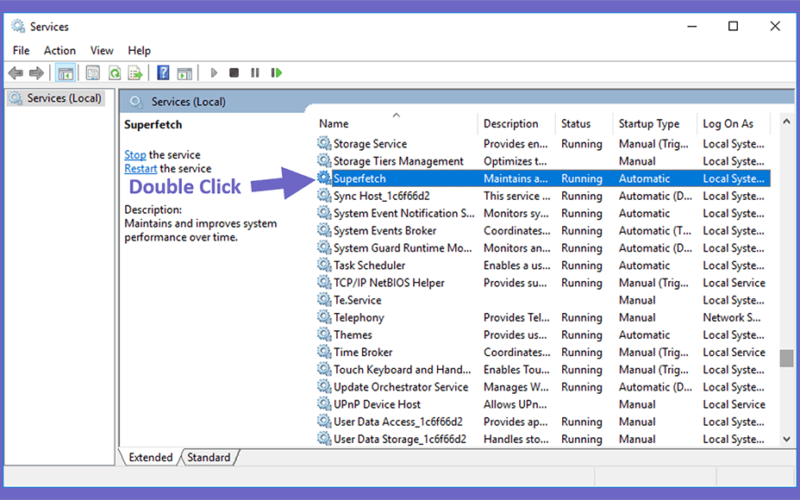
Task: Sort by the Name column header
Action: tap(396, 123)
